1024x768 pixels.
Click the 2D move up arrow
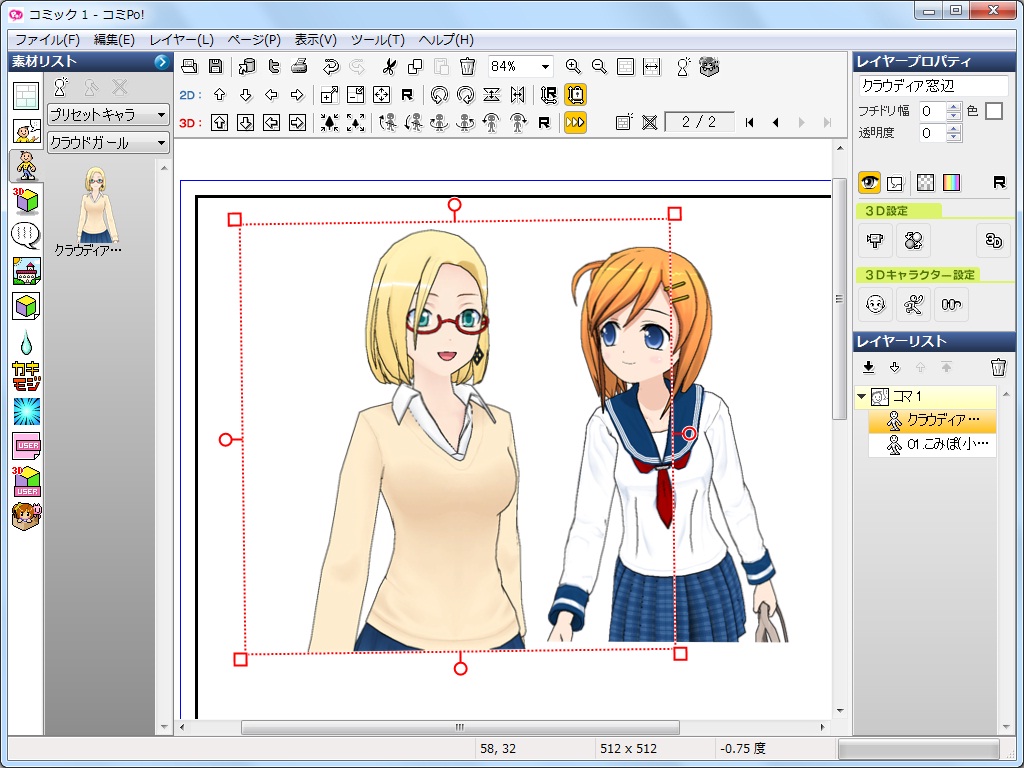(219, 95)
